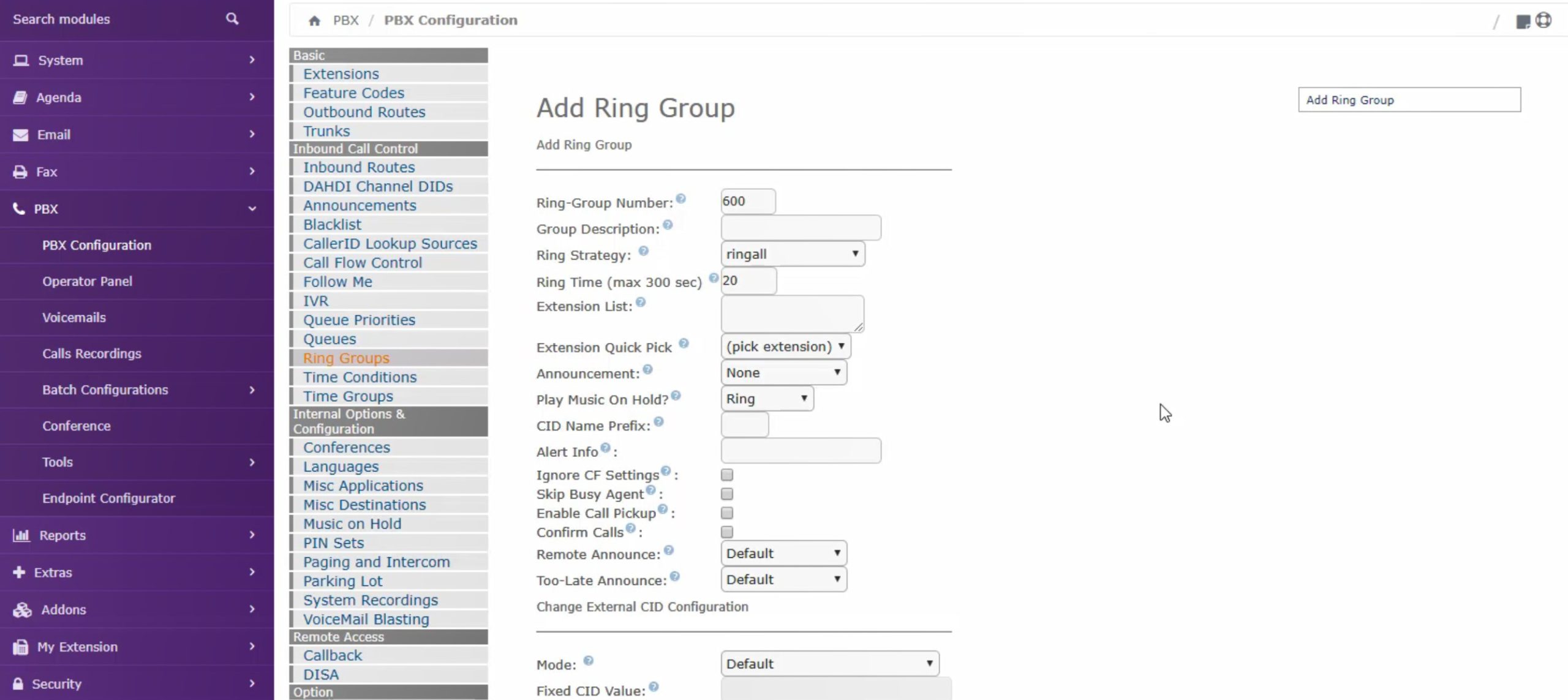Click the Group Description field

[801, 228]
